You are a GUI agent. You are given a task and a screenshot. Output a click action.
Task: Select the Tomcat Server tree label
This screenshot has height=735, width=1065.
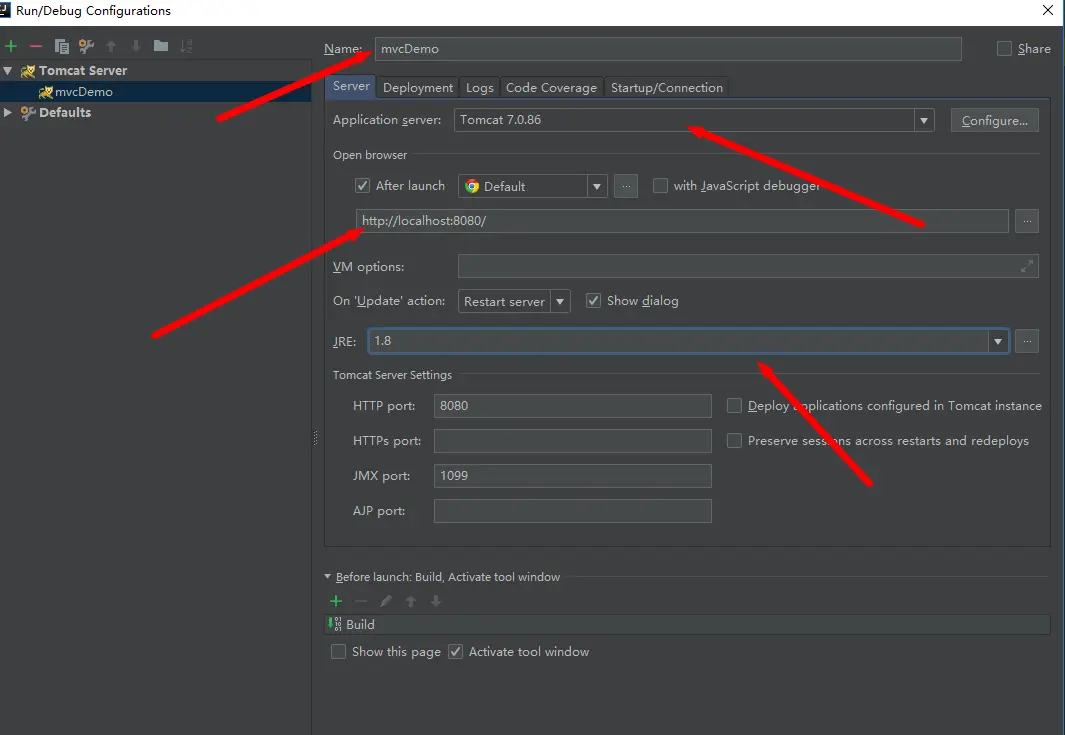point(83,71)
